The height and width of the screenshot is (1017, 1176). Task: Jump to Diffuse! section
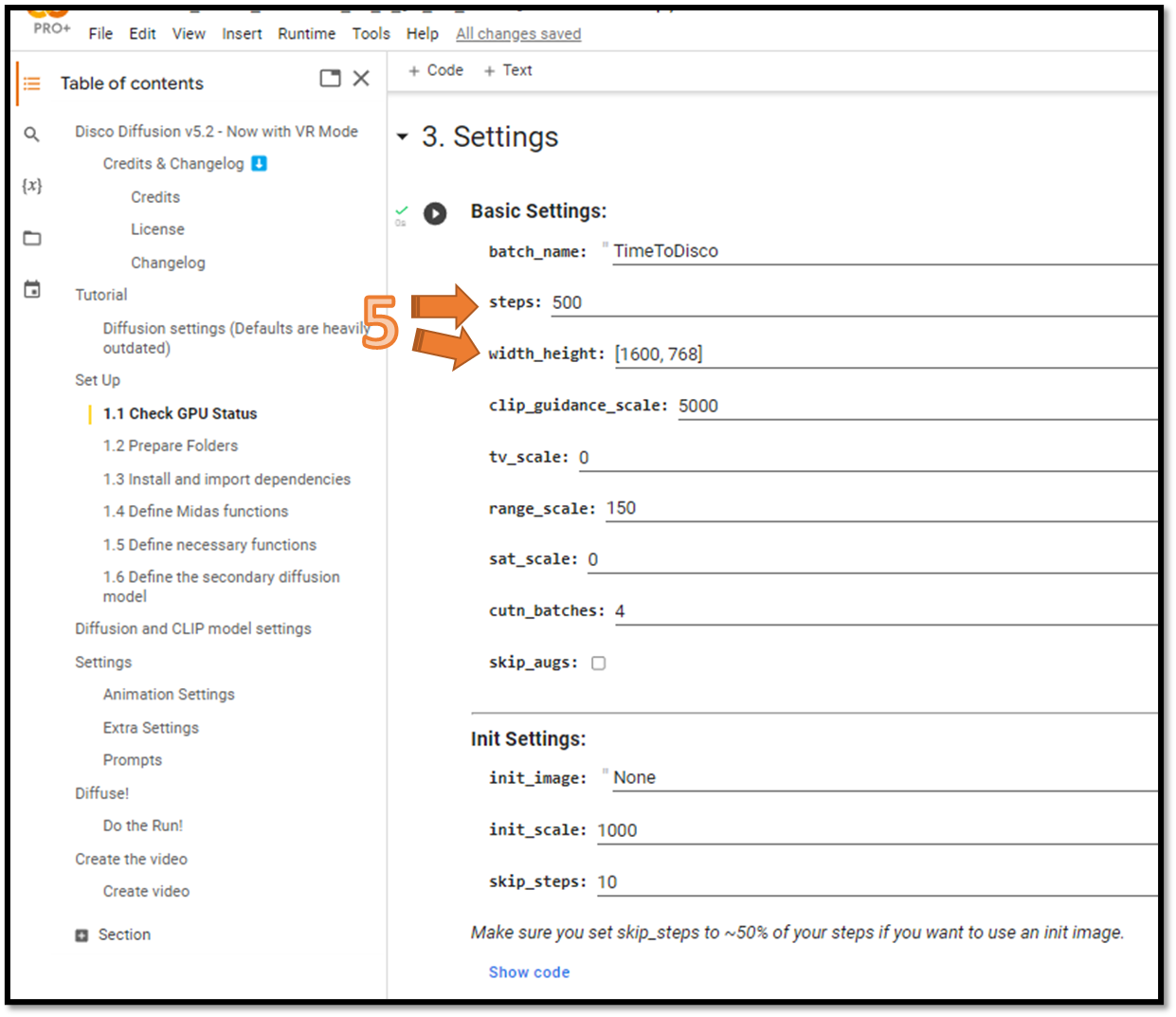(101, 793)
